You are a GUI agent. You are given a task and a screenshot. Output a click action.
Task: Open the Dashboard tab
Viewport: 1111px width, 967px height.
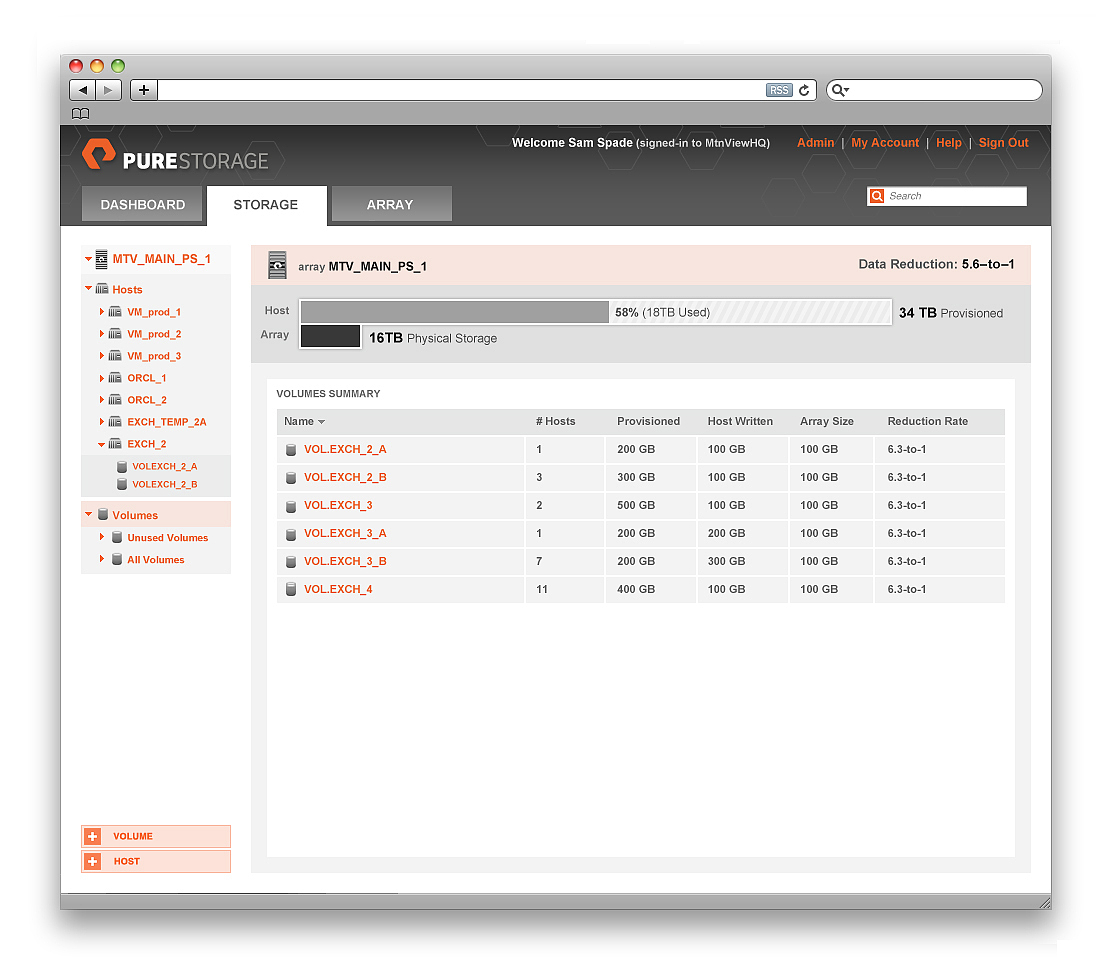coord(142,204)
